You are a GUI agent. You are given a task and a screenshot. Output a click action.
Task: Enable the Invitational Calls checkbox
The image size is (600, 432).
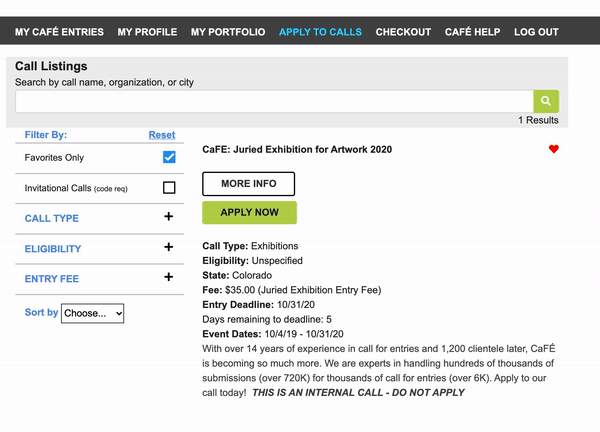point(169,187)
